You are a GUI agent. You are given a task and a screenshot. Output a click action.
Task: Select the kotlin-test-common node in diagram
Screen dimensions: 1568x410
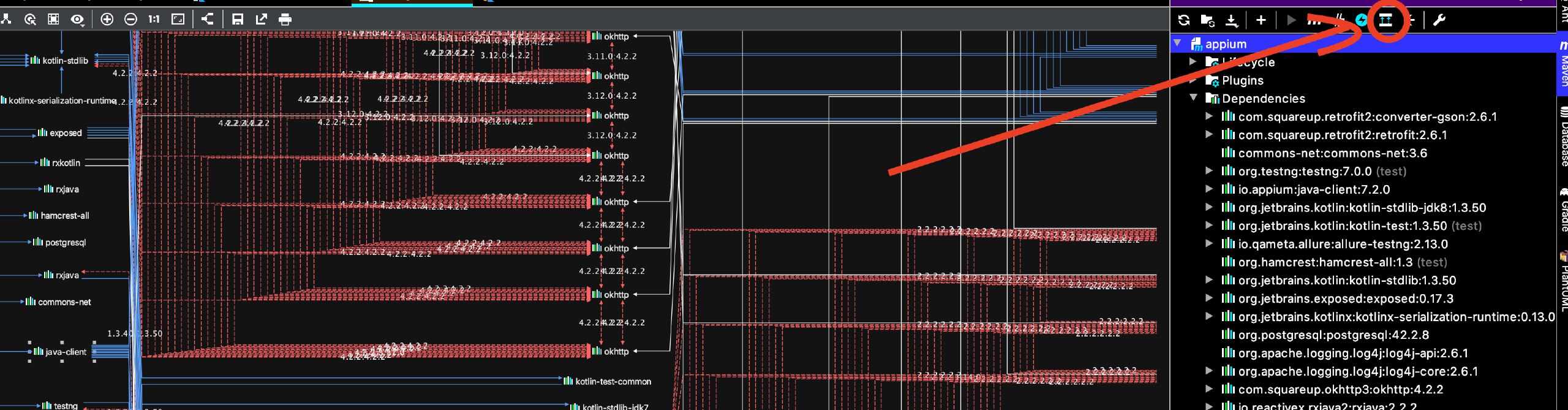608,381
